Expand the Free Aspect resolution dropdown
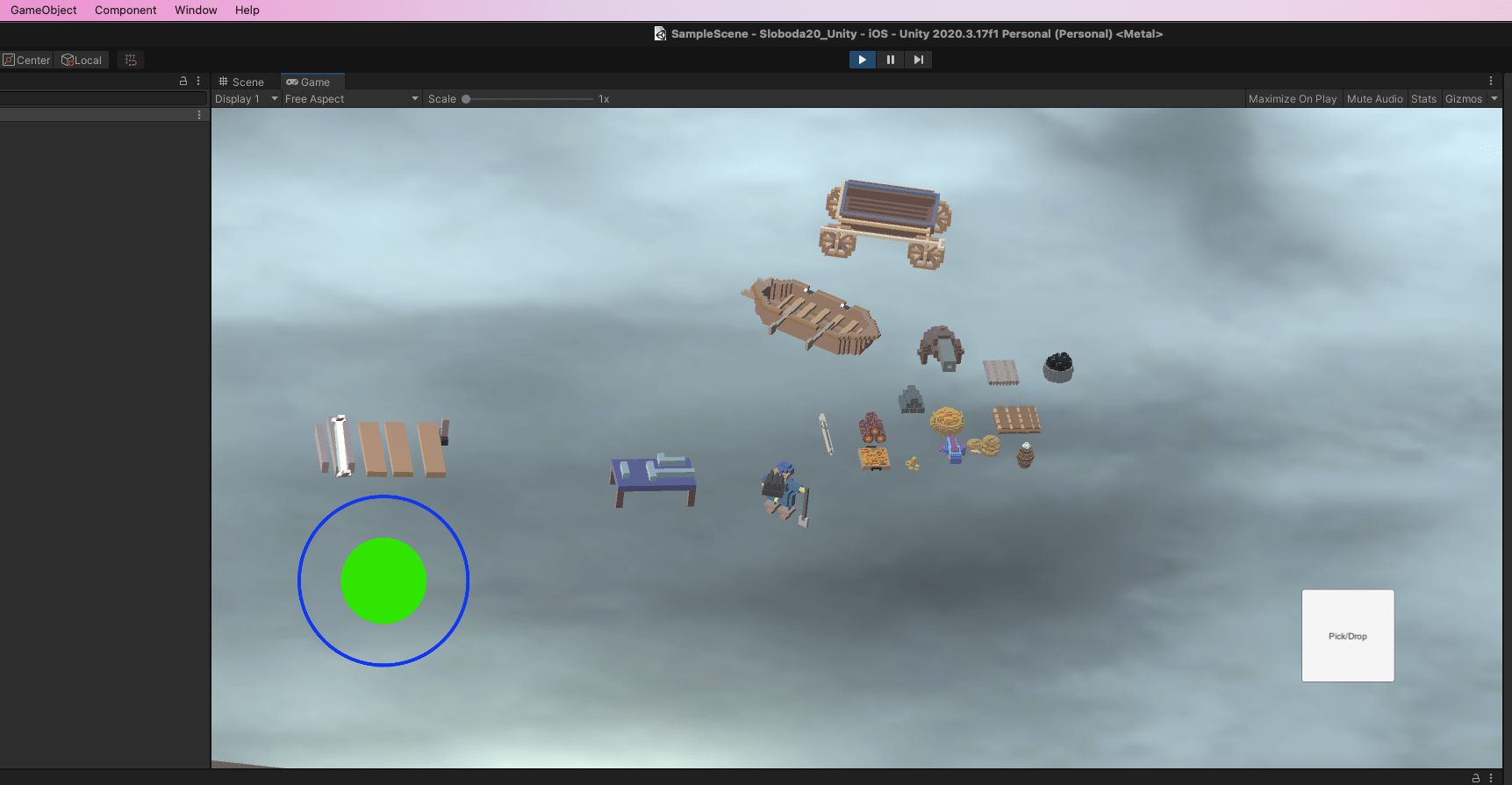This screenshot has height=785, width=1512. pos(351,99)
